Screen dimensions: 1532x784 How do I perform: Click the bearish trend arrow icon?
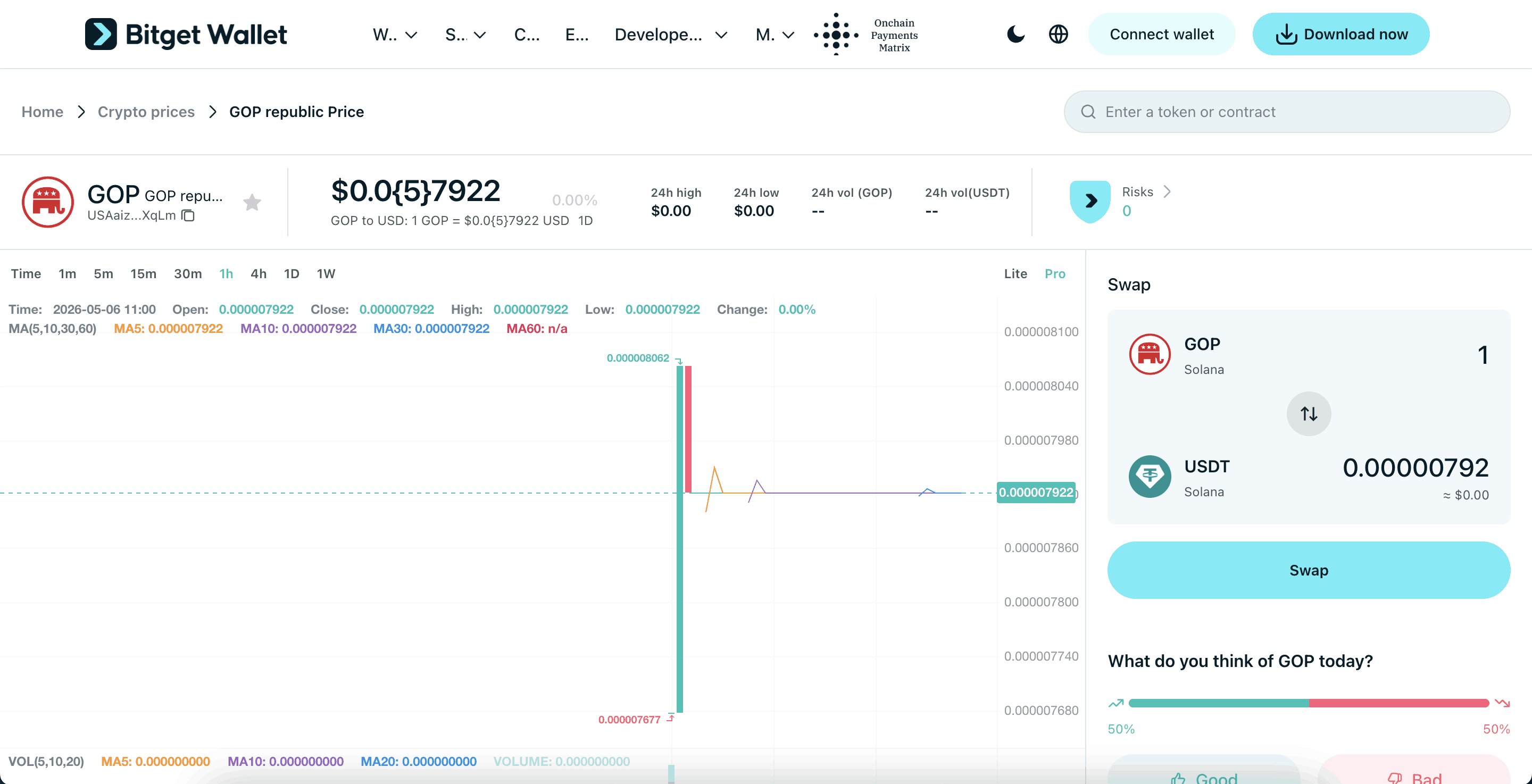pyautogui.click(x=1502, y=703)
